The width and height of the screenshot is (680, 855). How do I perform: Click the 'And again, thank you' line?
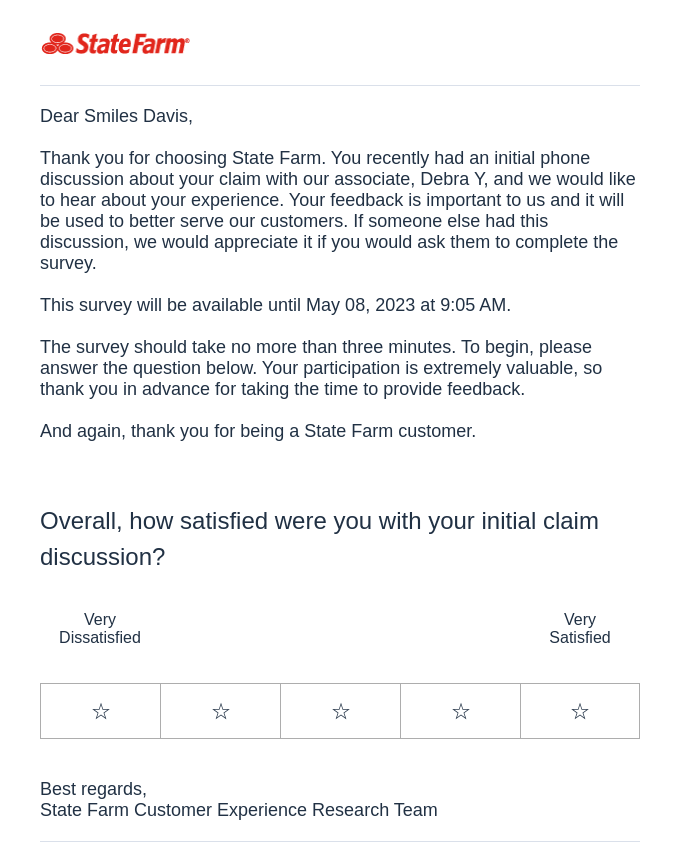[x=258, y=431]
